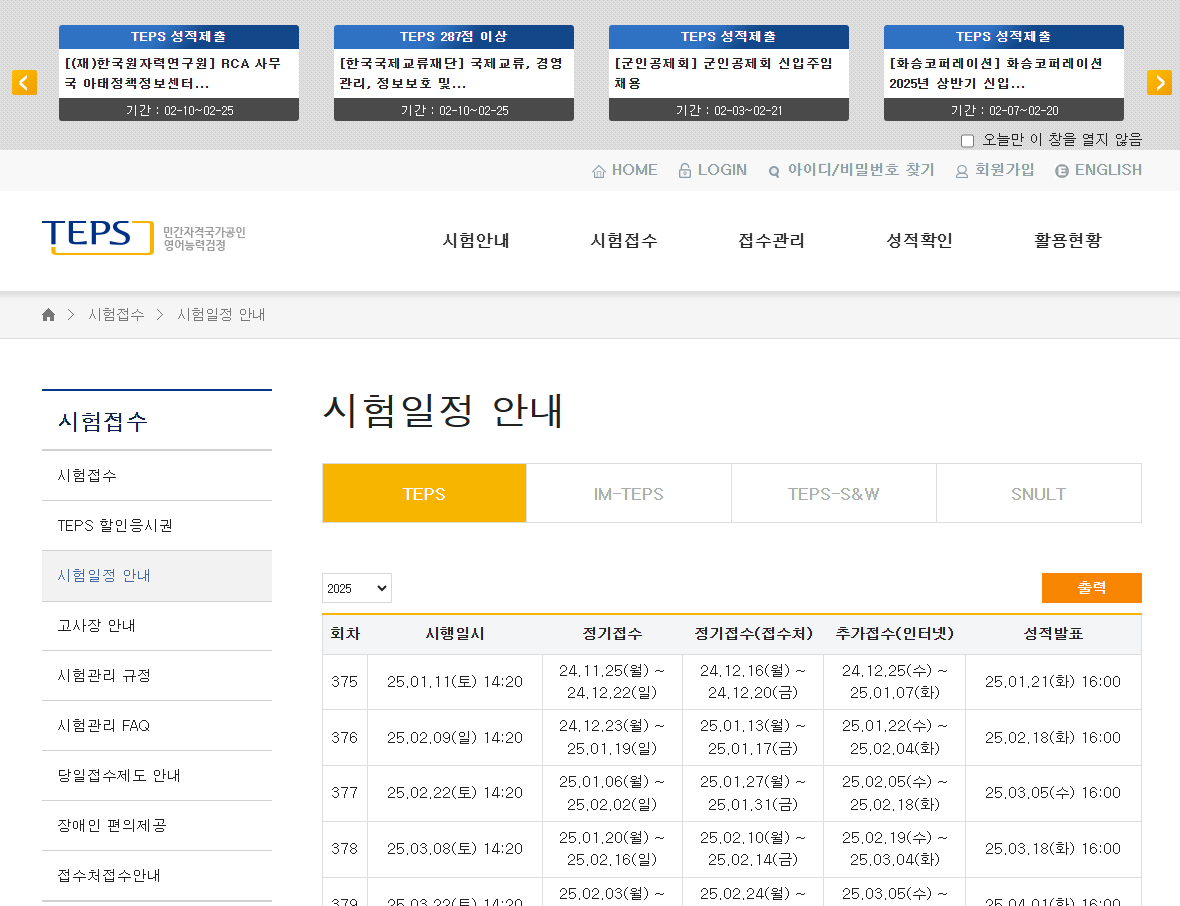This screenshot has width=1180, height=906.
Task: Click the ENGLISH link
Action: pos(1109,170)
